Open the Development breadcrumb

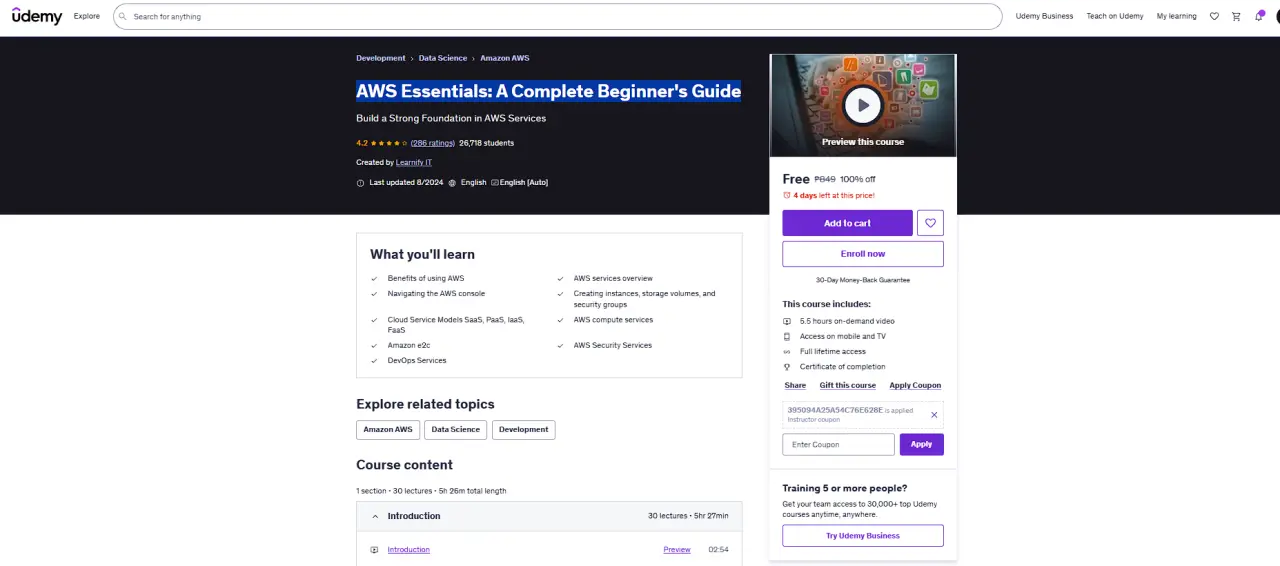click(381, 58)
